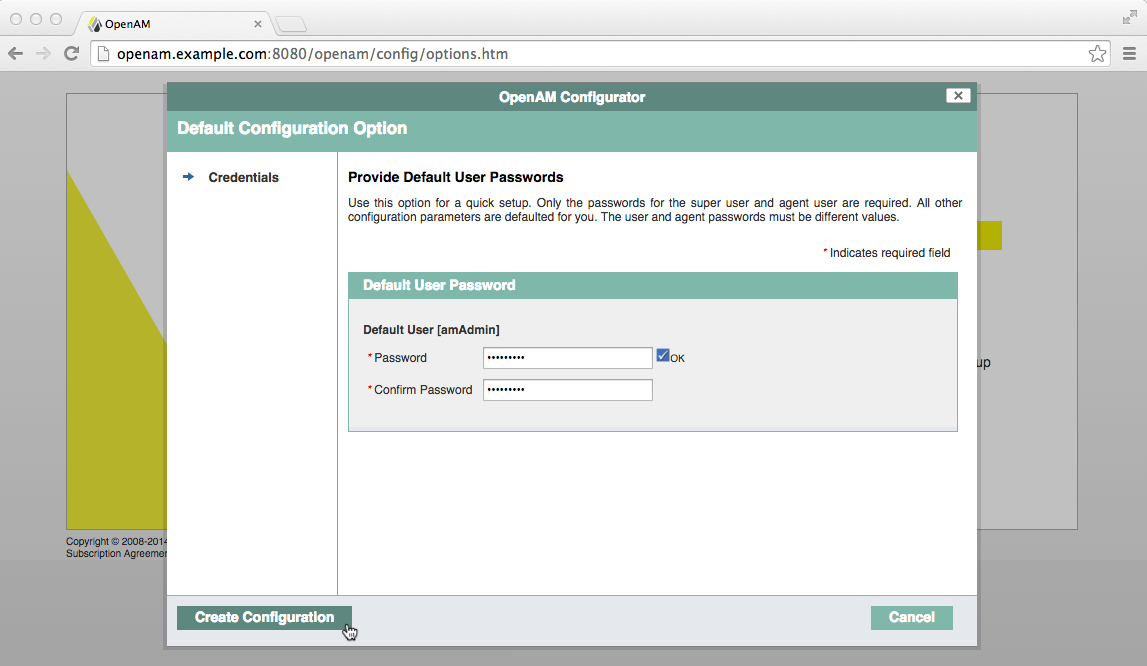
Task: Open a new browser tab
Action: pos(291,25)
